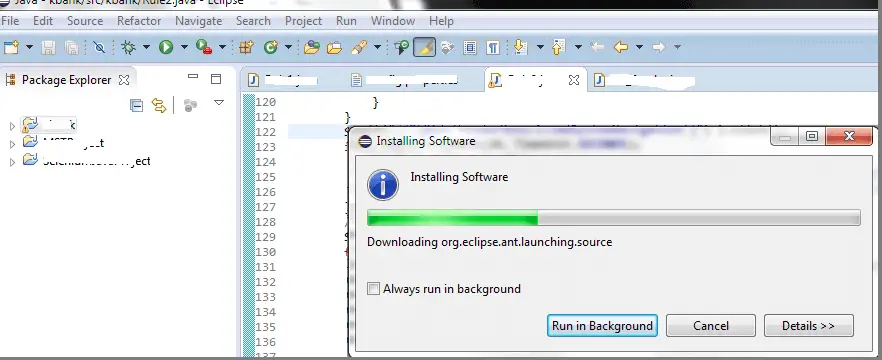
Task: Open the Navigate menu
Action: click(199, 21)
